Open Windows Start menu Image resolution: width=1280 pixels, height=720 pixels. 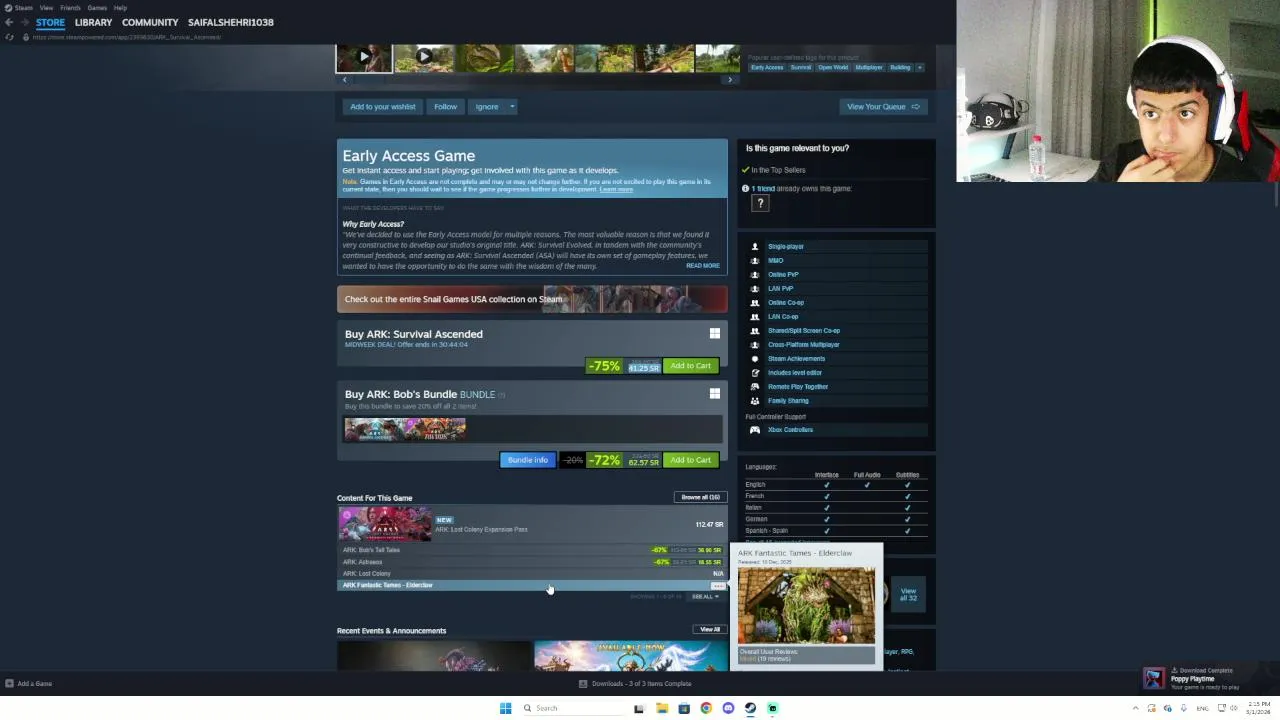pyautogui.click(x=505, y=708)
